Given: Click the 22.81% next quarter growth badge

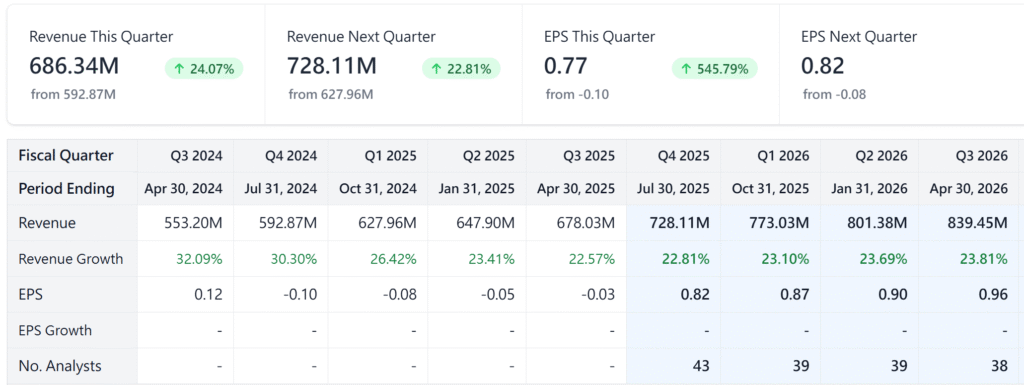Looking at the screenshot, I should (461, 69).
